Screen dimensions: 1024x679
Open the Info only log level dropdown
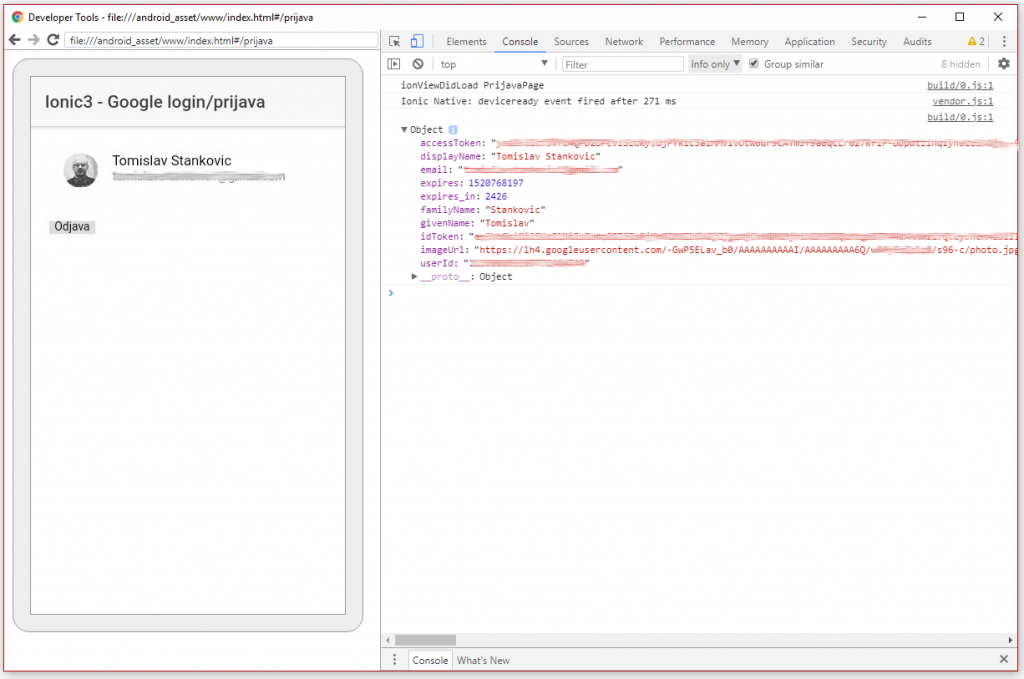pyautogui.click(x=715, y=64)
